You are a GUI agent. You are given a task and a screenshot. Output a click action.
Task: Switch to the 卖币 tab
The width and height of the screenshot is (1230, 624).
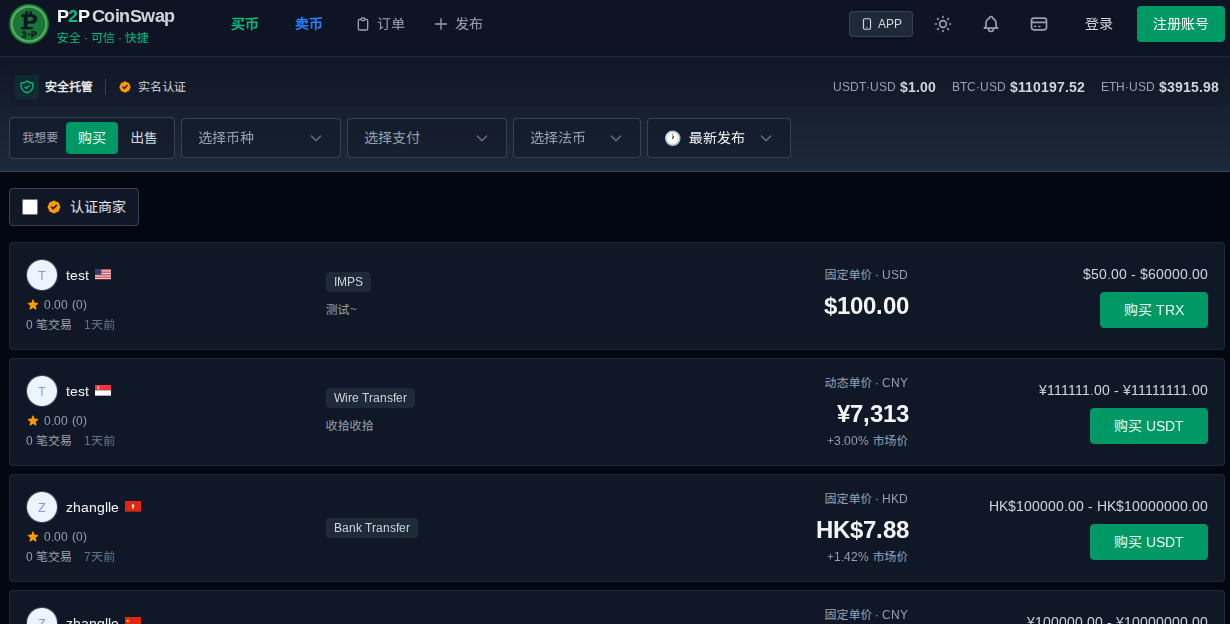pyautogui.click(x=308, y=24)
